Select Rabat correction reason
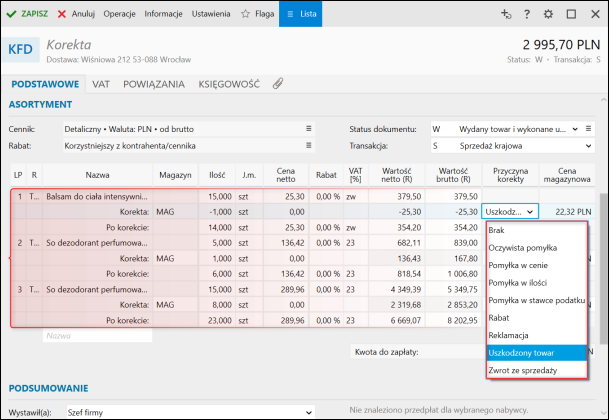Viewport: 609px width, 420px height. [x=536, y=318]
